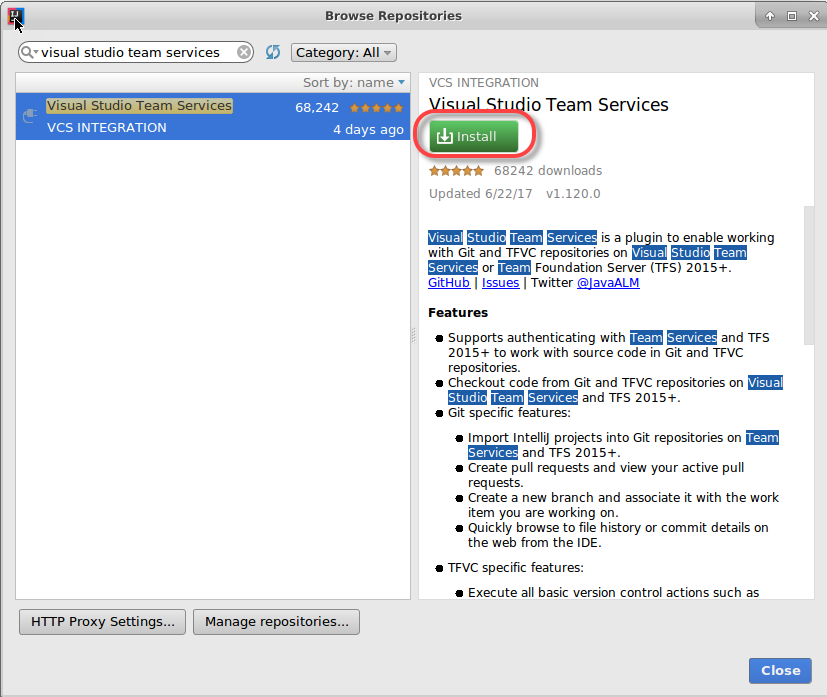Click the 'Updated 6/22/17' text
The height and width of the screenshot is (697, 827).
[480, 194]
